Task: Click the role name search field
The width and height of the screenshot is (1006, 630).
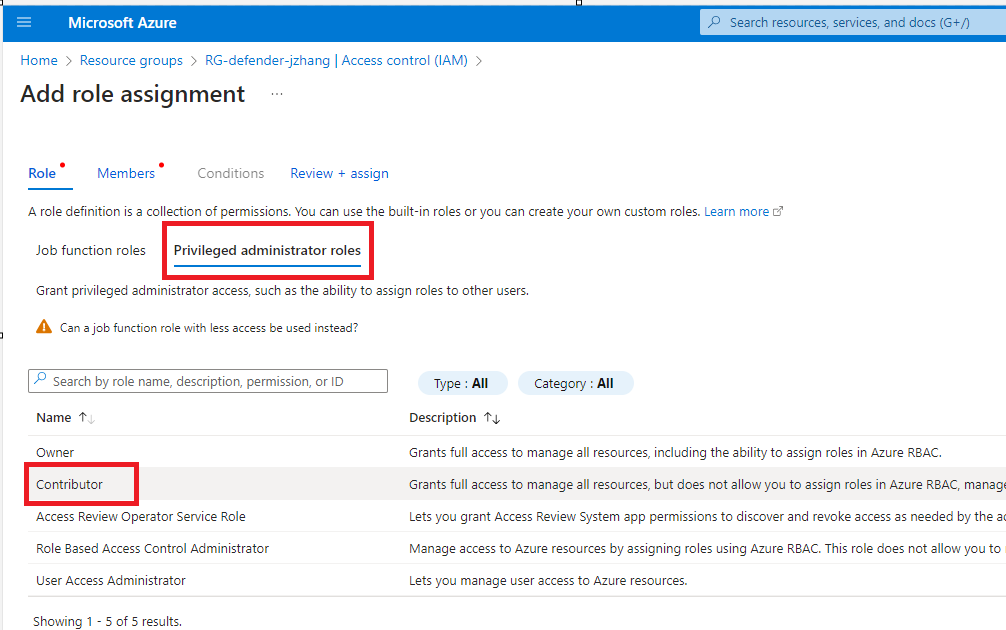Action: (x=217, y=381)
